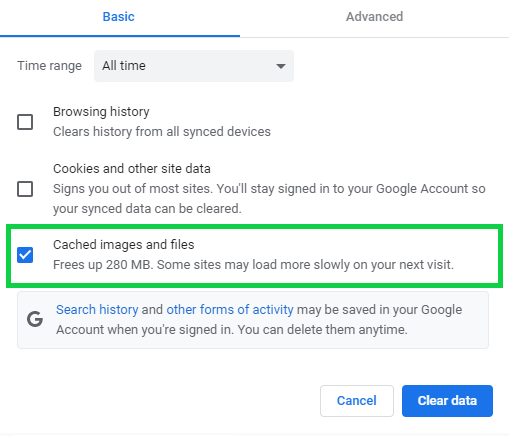
Task: Click the Time range dropdown arrow
Action: (281, 66)
